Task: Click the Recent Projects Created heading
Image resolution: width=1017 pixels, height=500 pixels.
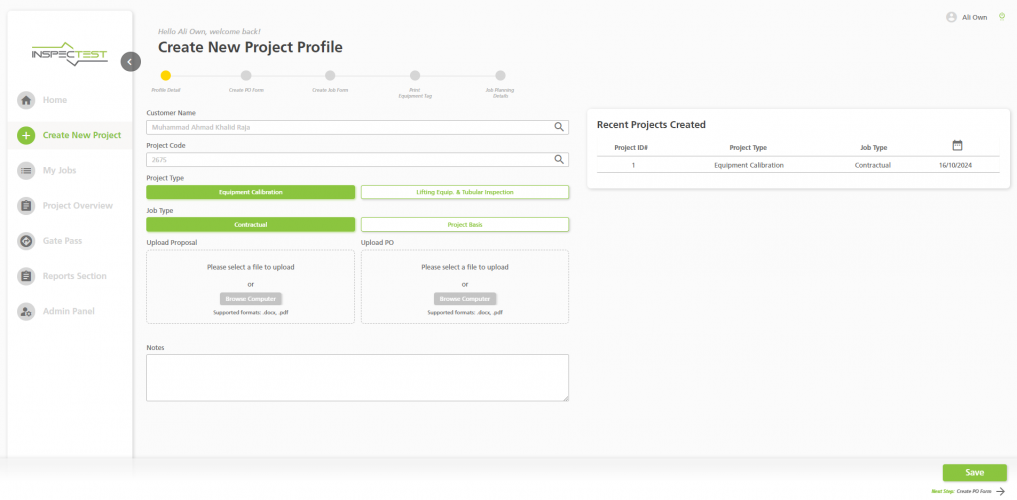Action: (651, 125)
